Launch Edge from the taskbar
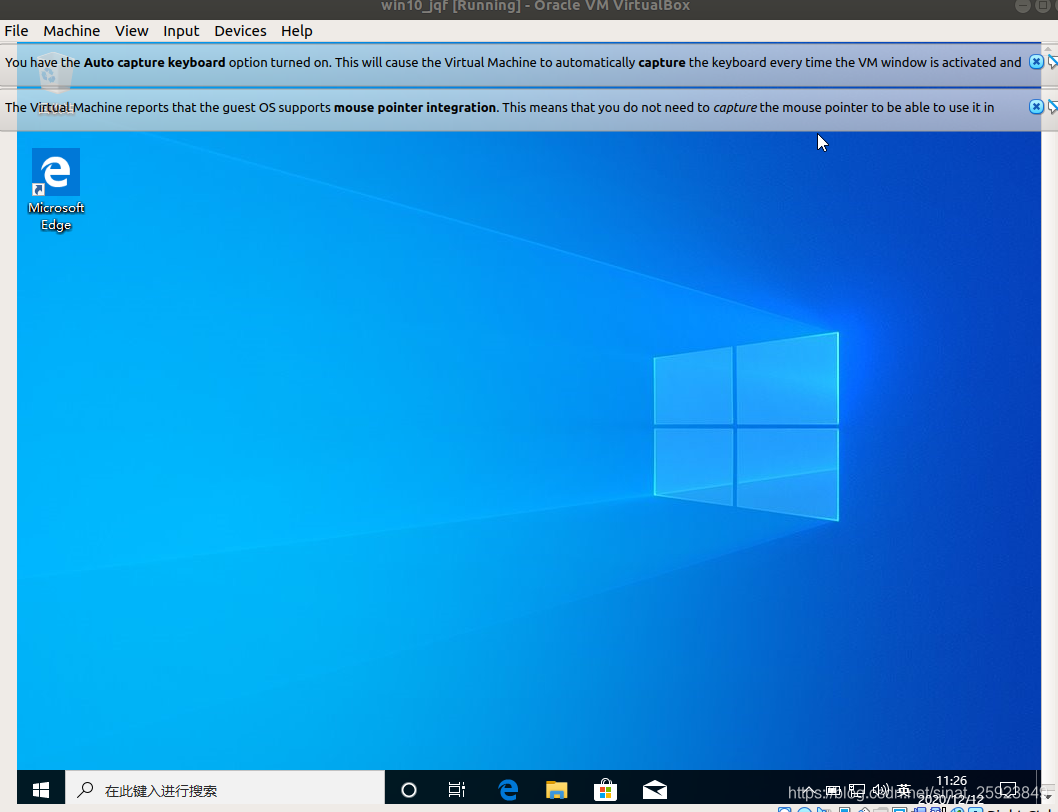The height and width of the screenshot is (812, 1058). [507, 790]
